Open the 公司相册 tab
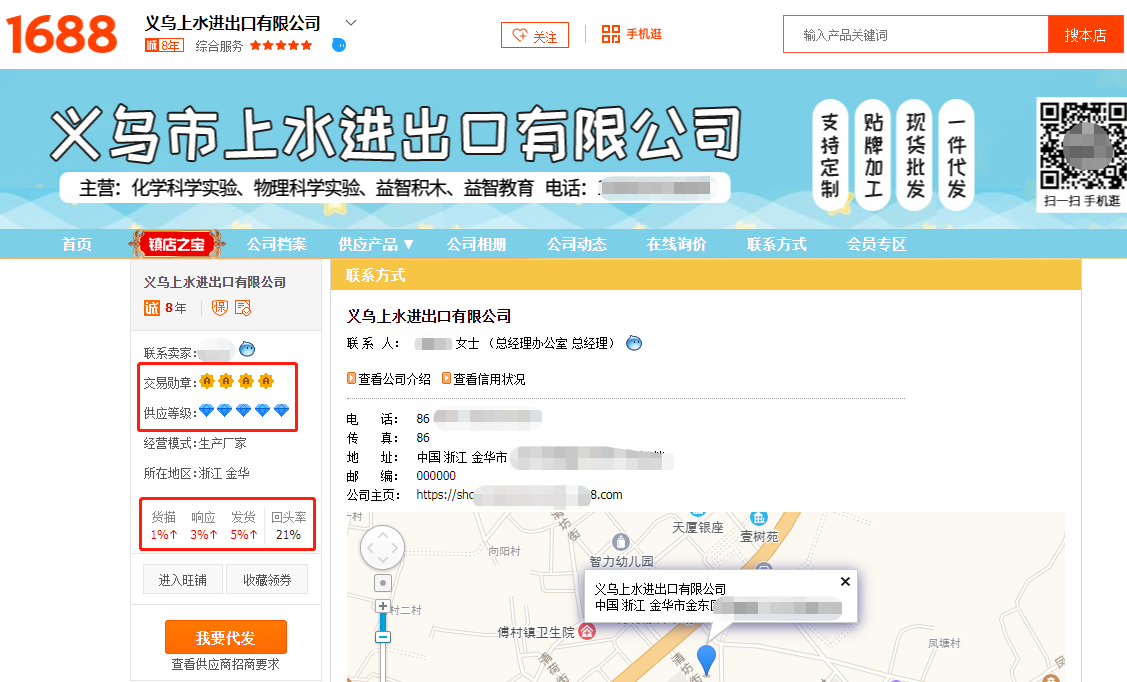 point(477,244)
